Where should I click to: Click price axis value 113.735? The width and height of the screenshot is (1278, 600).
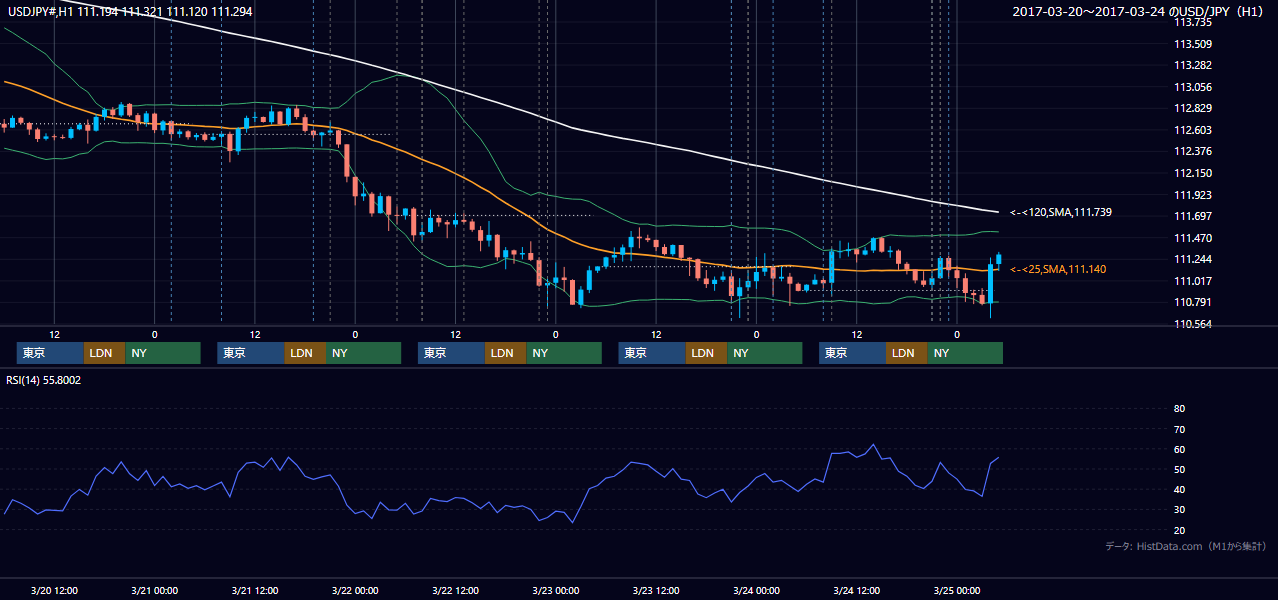[1192, 22]
